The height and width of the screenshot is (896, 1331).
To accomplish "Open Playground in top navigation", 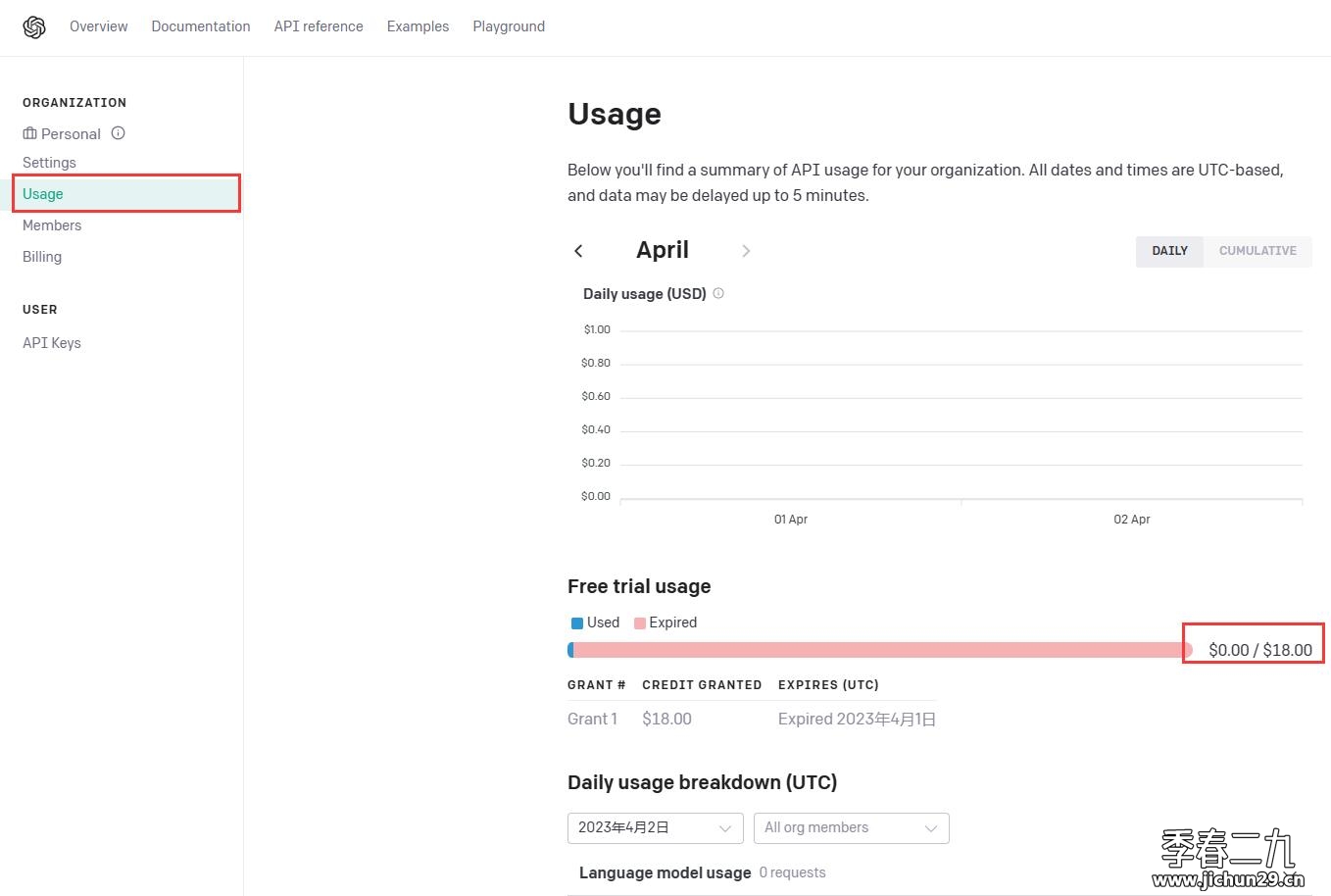I will coord(509,26).
